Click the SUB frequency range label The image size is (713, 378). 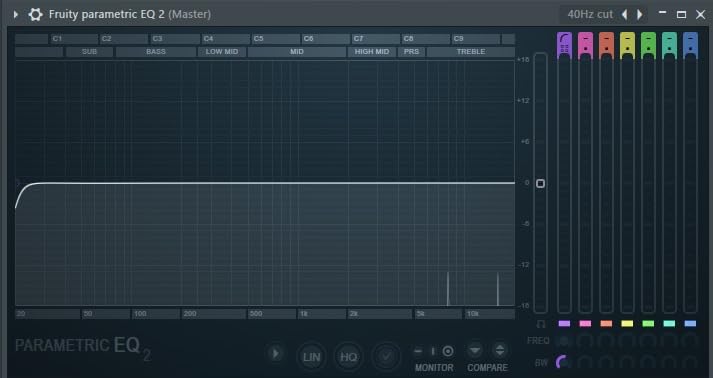[x=90, y=52]
